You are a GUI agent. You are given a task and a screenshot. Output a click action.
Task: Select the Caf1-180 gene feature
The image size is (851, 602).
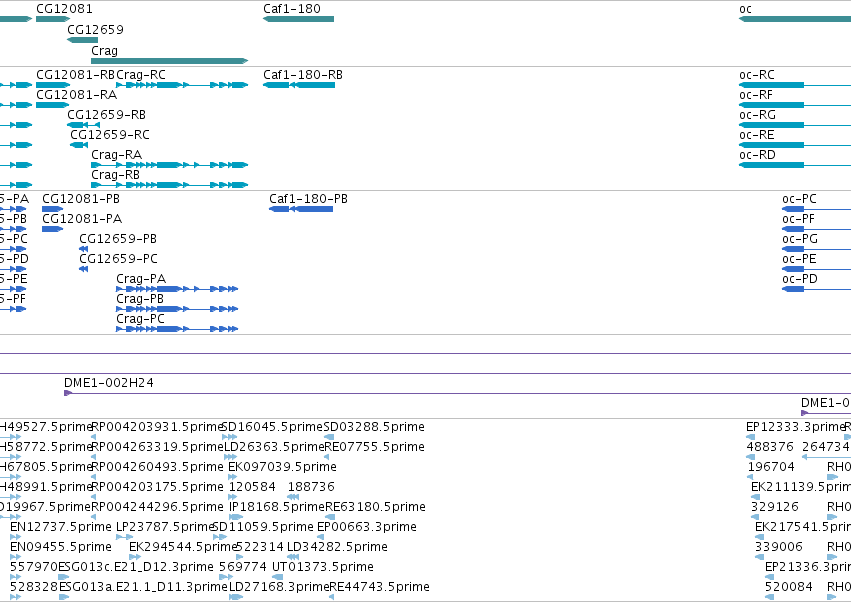(x=299, y=19)
